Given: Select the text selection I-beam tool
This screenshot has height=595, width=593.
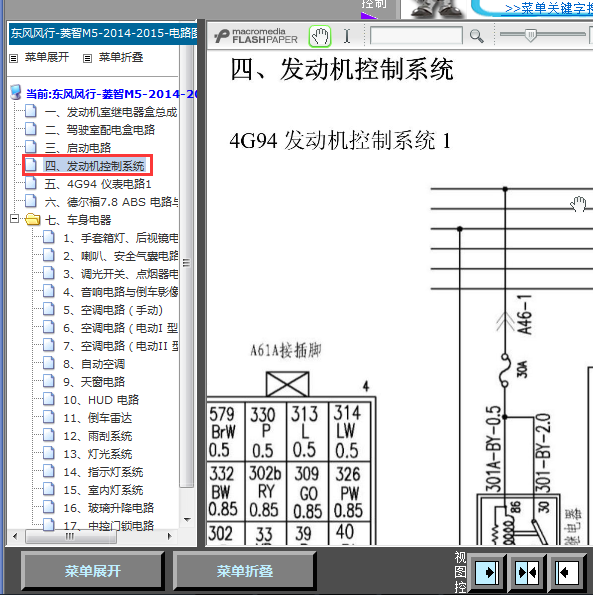Looking at the screenshot, I should (x=347, y=36).
